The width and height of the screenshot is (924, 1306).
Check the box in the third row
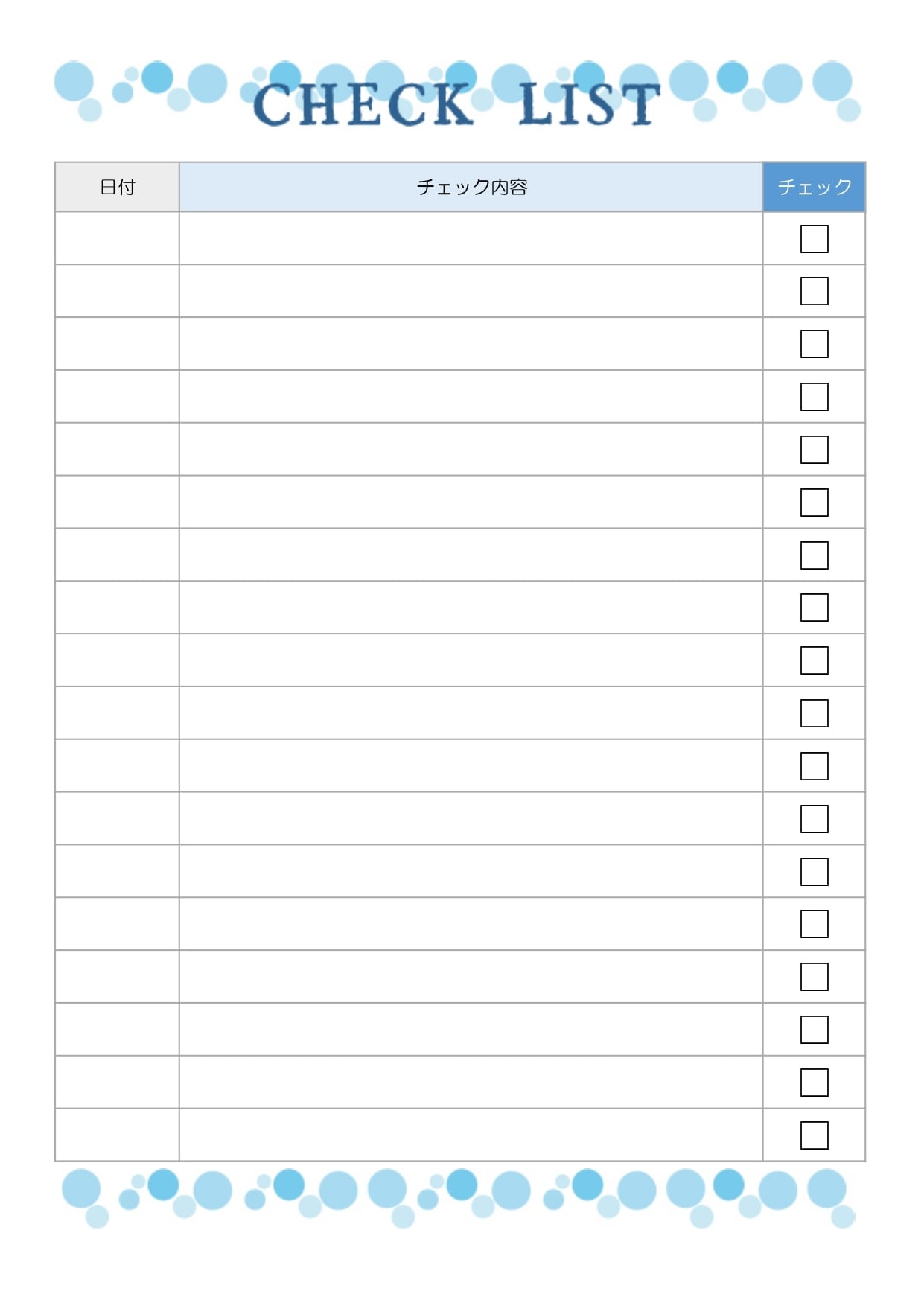click(814, 344)
